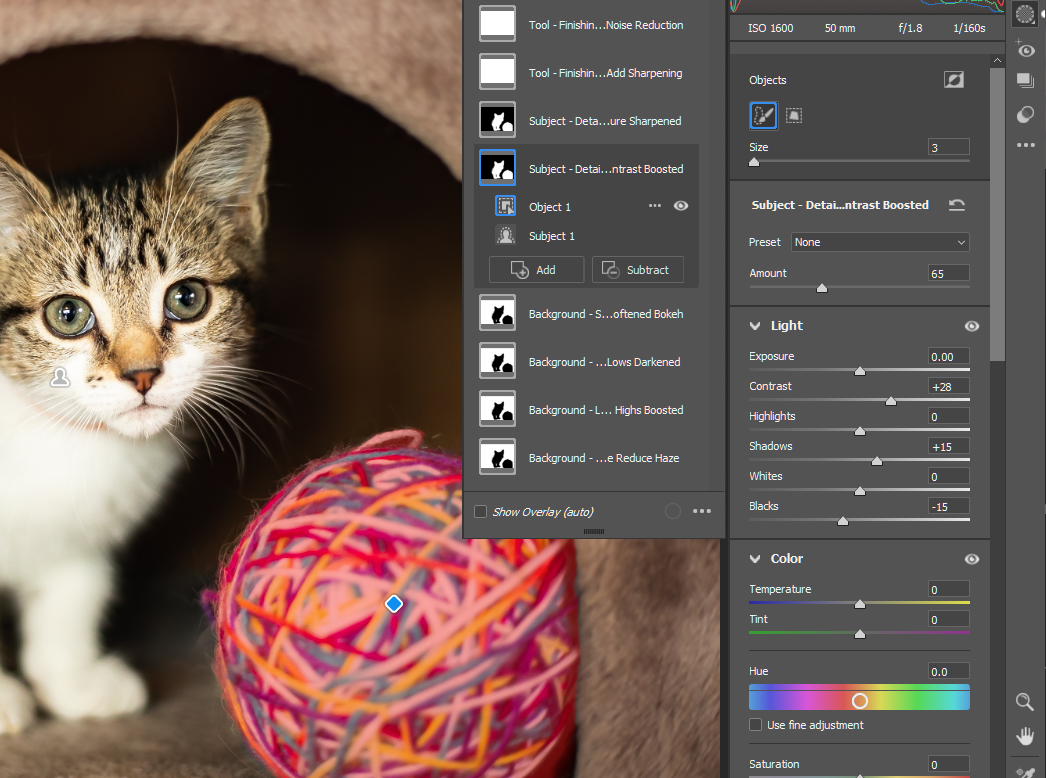Image resolution: width=1046 pixels, height=778 pixels.
Task: Click the Subtract mask button
Action: pos(638,270)
